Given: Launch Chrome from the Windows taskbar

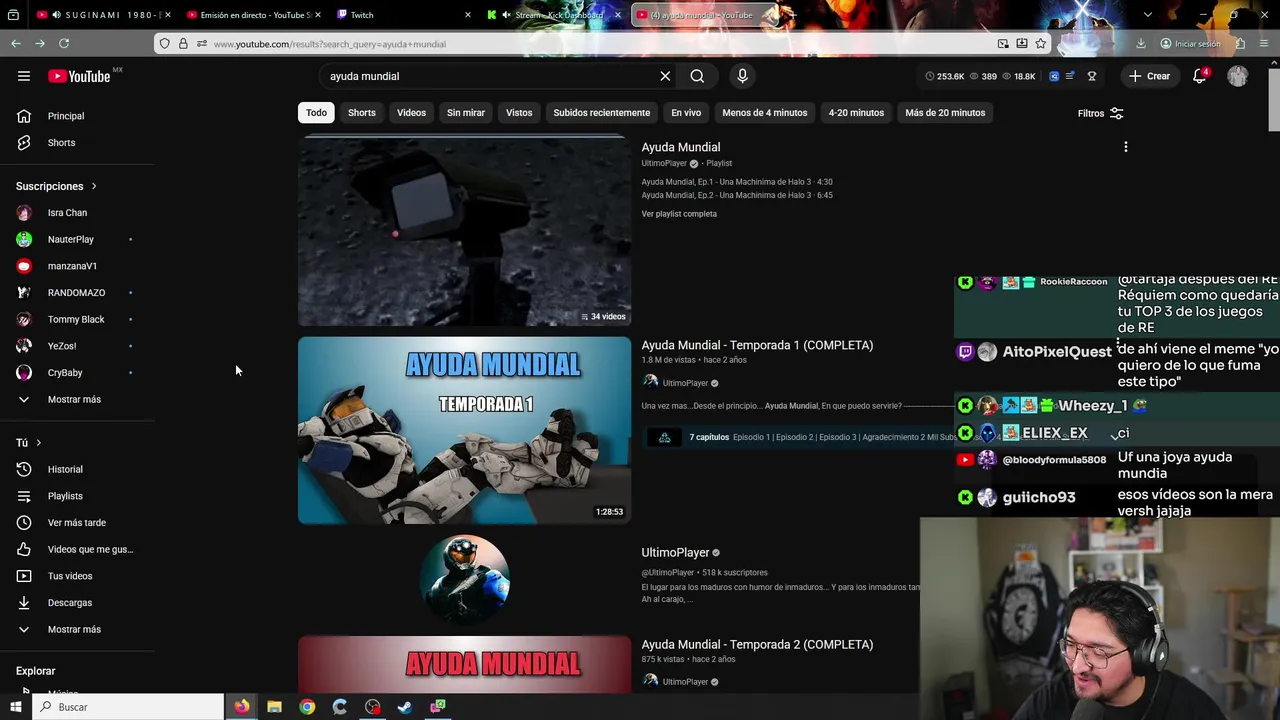Looking at the screenshot, I should point(307,707).
